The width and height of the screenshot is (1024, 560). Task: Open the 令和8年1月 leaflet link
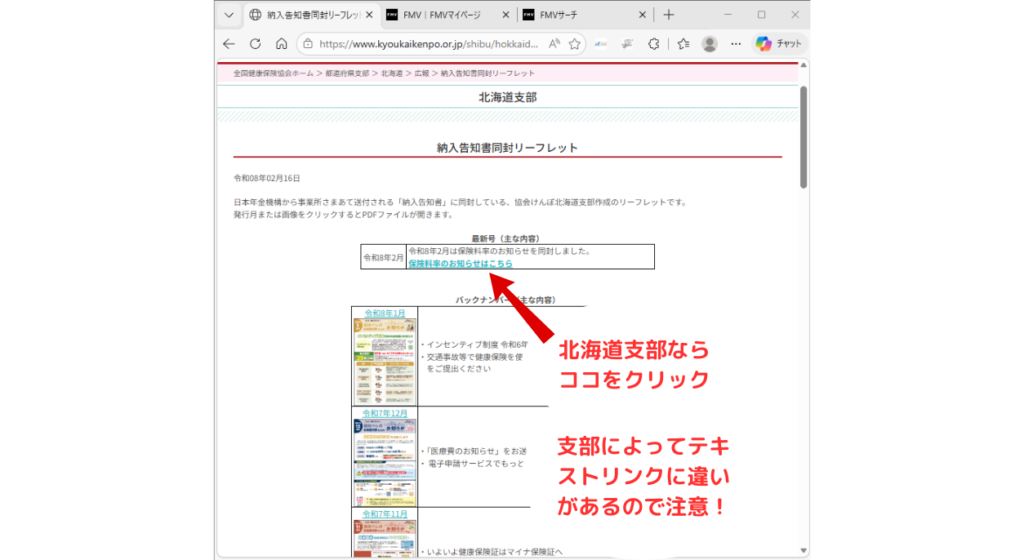[x=385, y=313]
